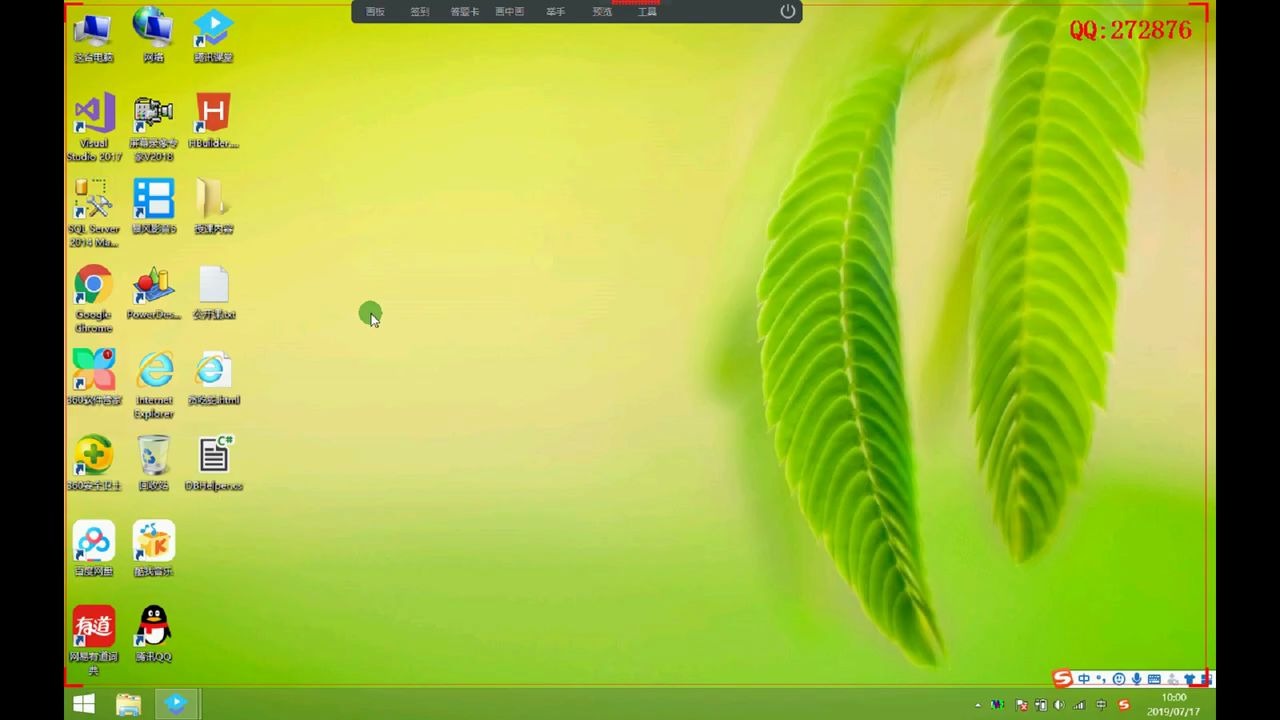Select the screen recorder V2018 camera icon
Viewport: 1280px width, 720px height.
153,127
